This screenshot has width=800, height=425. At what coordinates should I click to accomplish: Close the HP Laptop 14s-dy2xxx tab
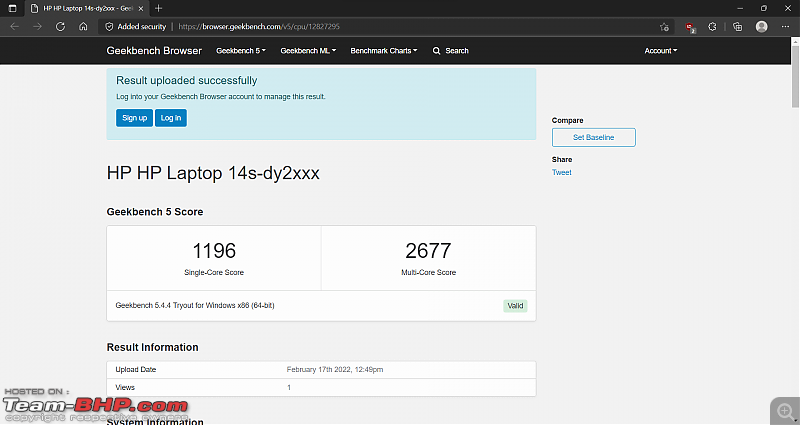[x=141, y=9]
